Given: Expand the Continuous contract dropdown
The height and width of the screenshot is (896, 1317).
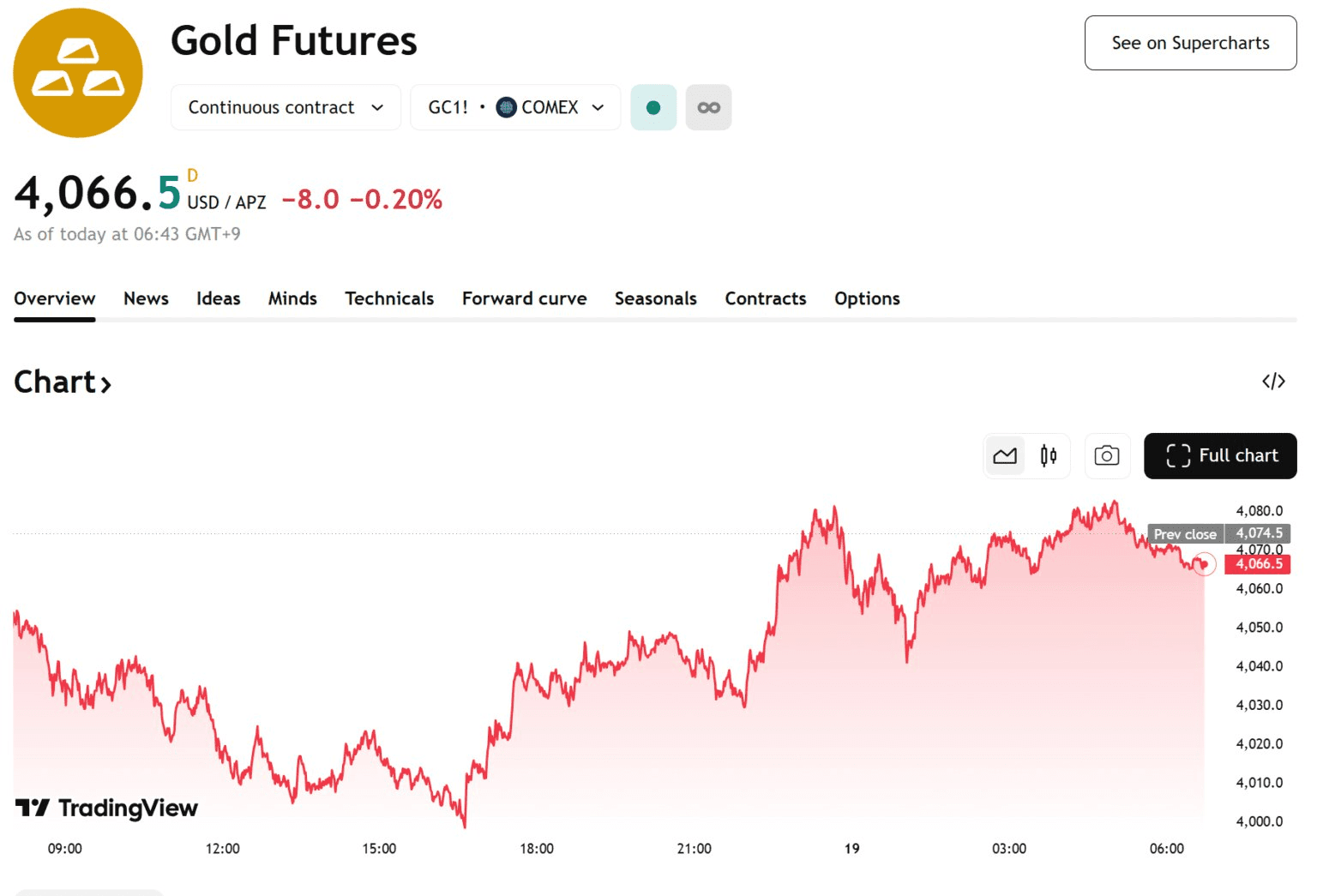Looking at the screenshot, I should pyautogui.click(x=286, y=108).
